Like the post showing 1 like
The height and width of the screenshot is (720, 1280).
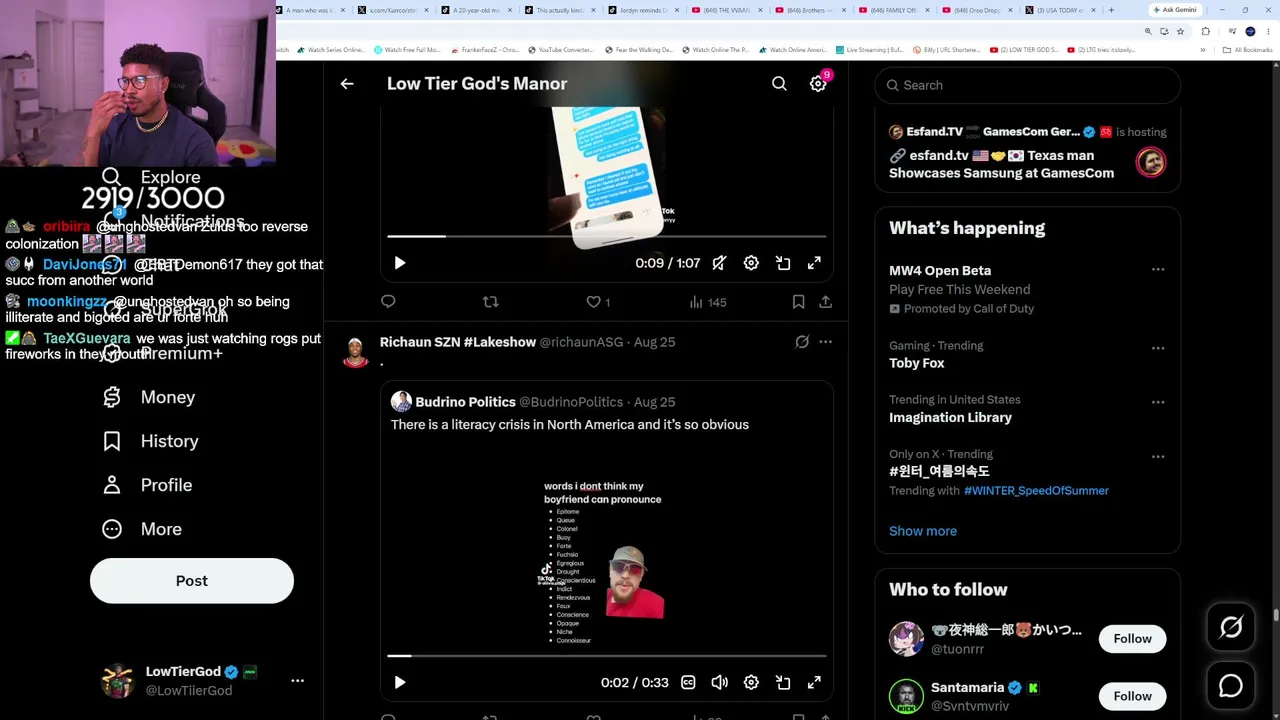(x=598, y=302)
